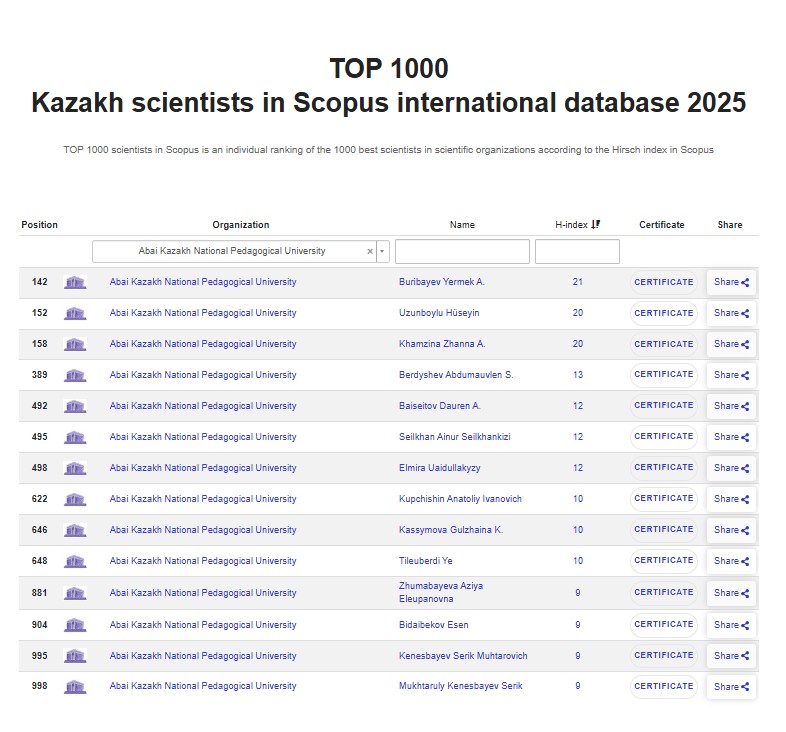Clear the organization filter with the x icon
Screen dimensions: 786x732
tap(369, 252)
